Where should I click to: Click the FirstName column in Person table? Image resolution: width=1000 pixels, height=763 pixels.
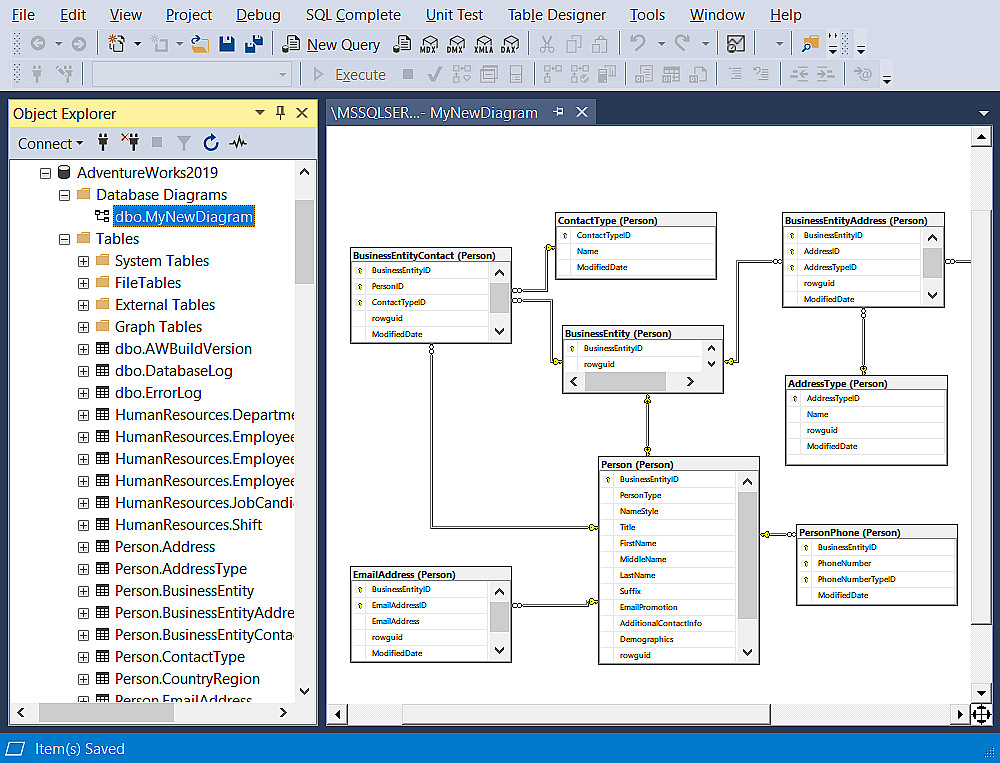637,543
